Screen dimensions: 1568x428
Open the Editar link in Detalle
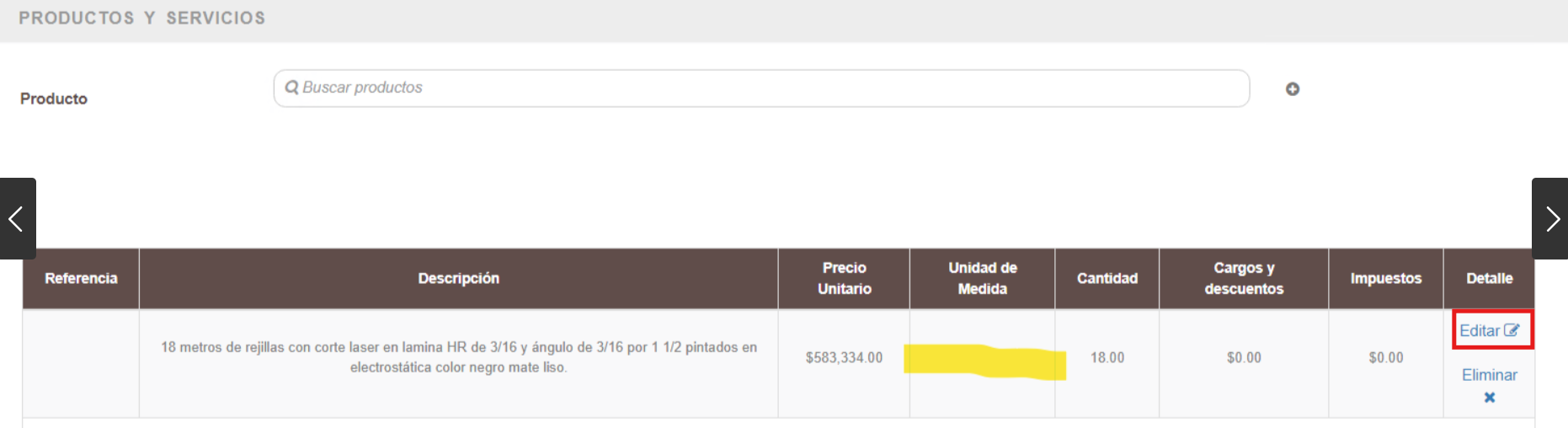click(x=1480, y=330)
